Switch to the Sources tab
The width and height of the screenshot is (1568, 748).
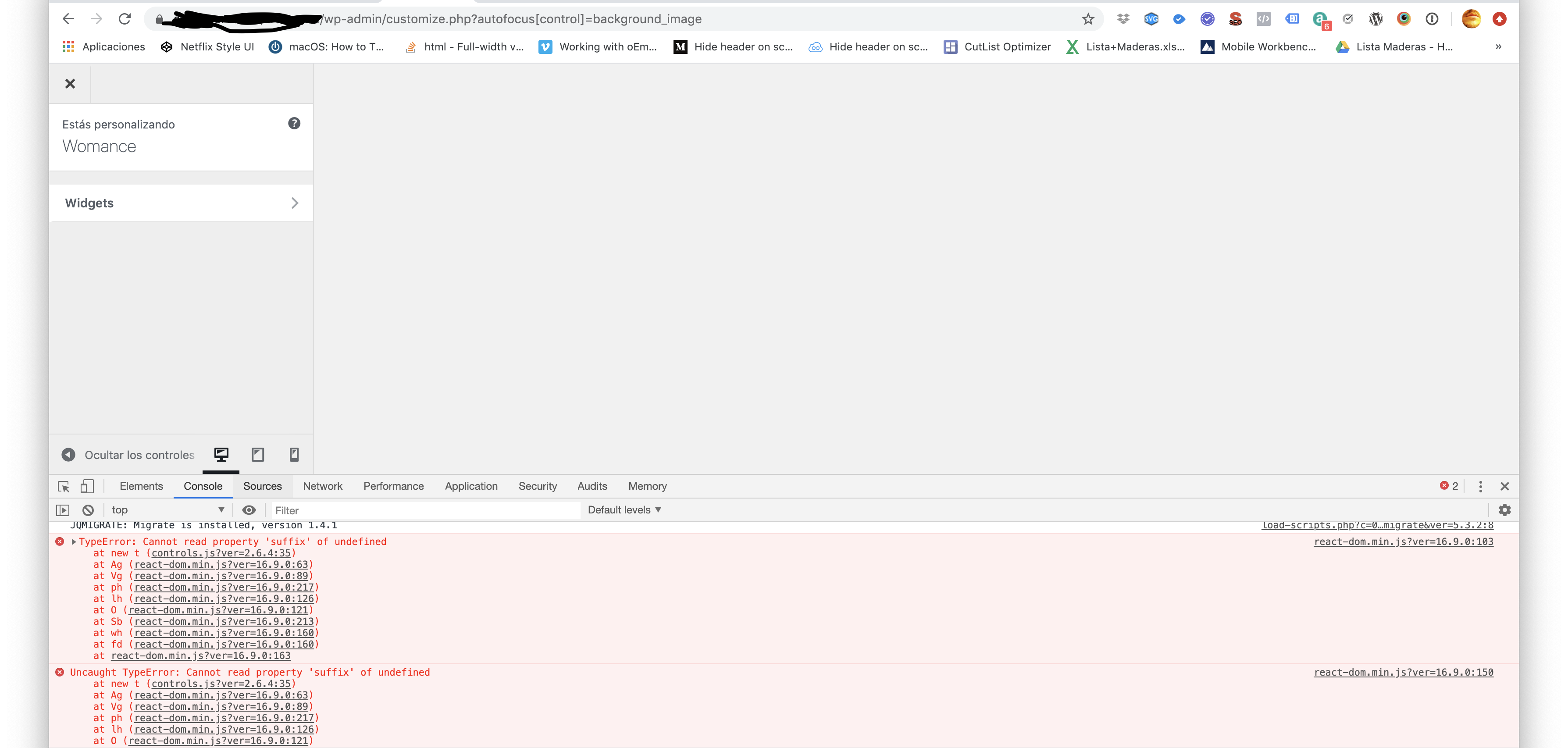(x=262, y=486)
